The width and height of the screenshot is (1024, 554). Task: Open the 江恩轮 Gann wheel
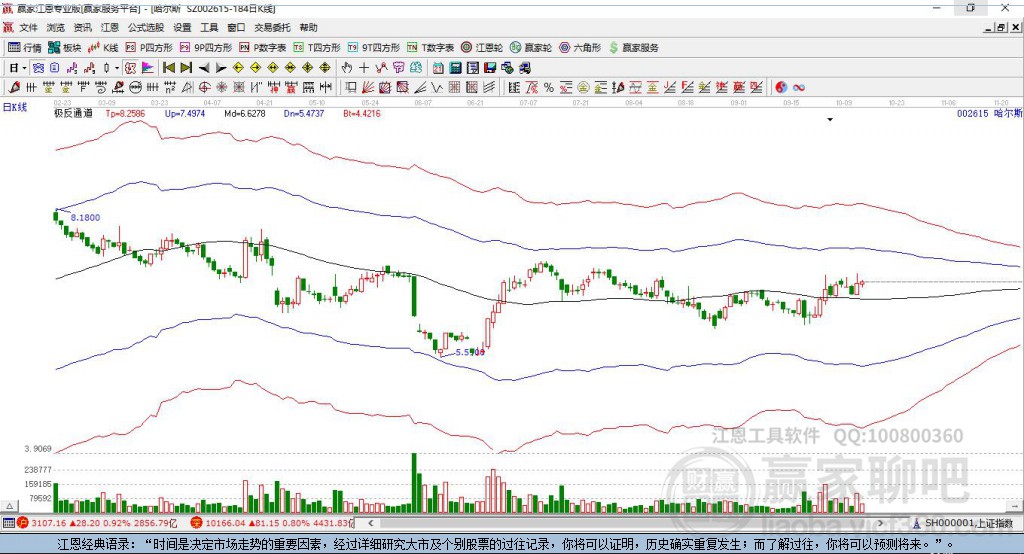coord(482,48)
